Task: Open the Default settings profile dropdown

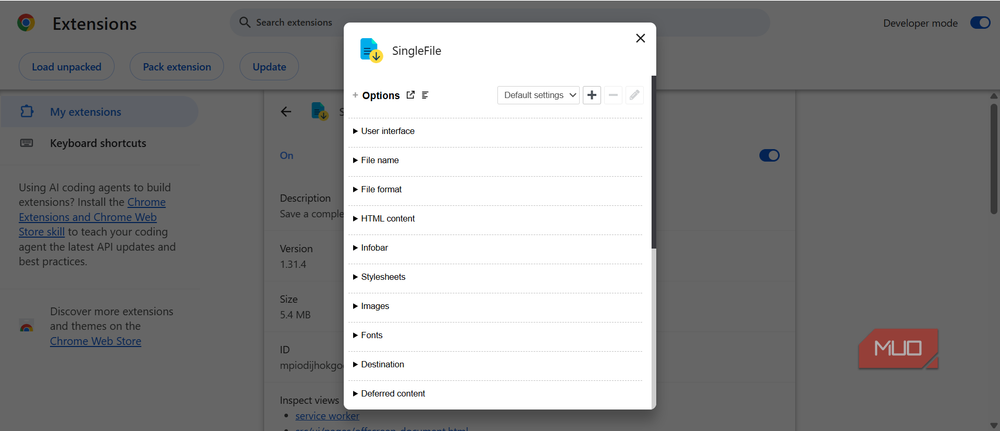Action: (x=538, y=95)
